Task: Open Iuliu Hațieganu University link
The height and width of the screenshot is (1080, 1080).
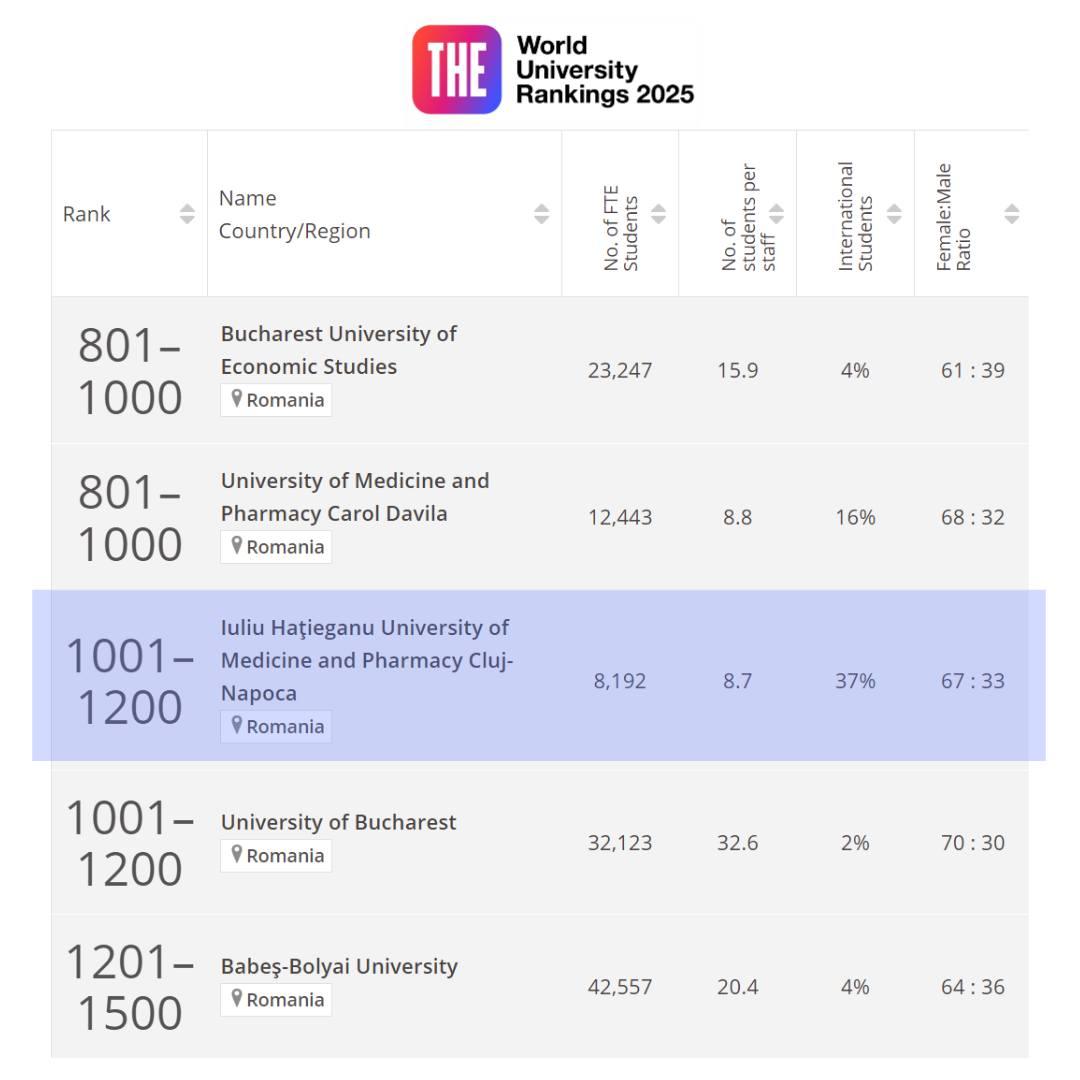Action: coord(366,660)
